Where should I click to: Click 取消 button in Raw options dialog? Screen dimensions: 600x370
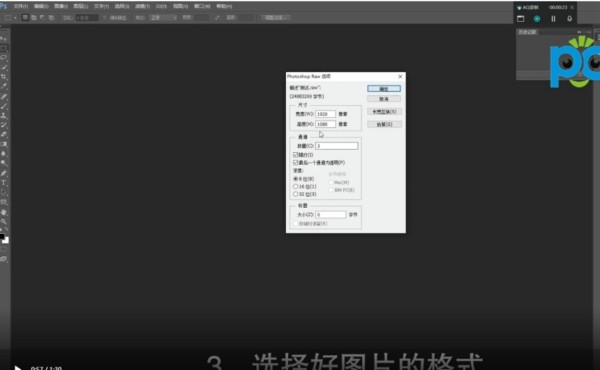click(x=384, y=99)
